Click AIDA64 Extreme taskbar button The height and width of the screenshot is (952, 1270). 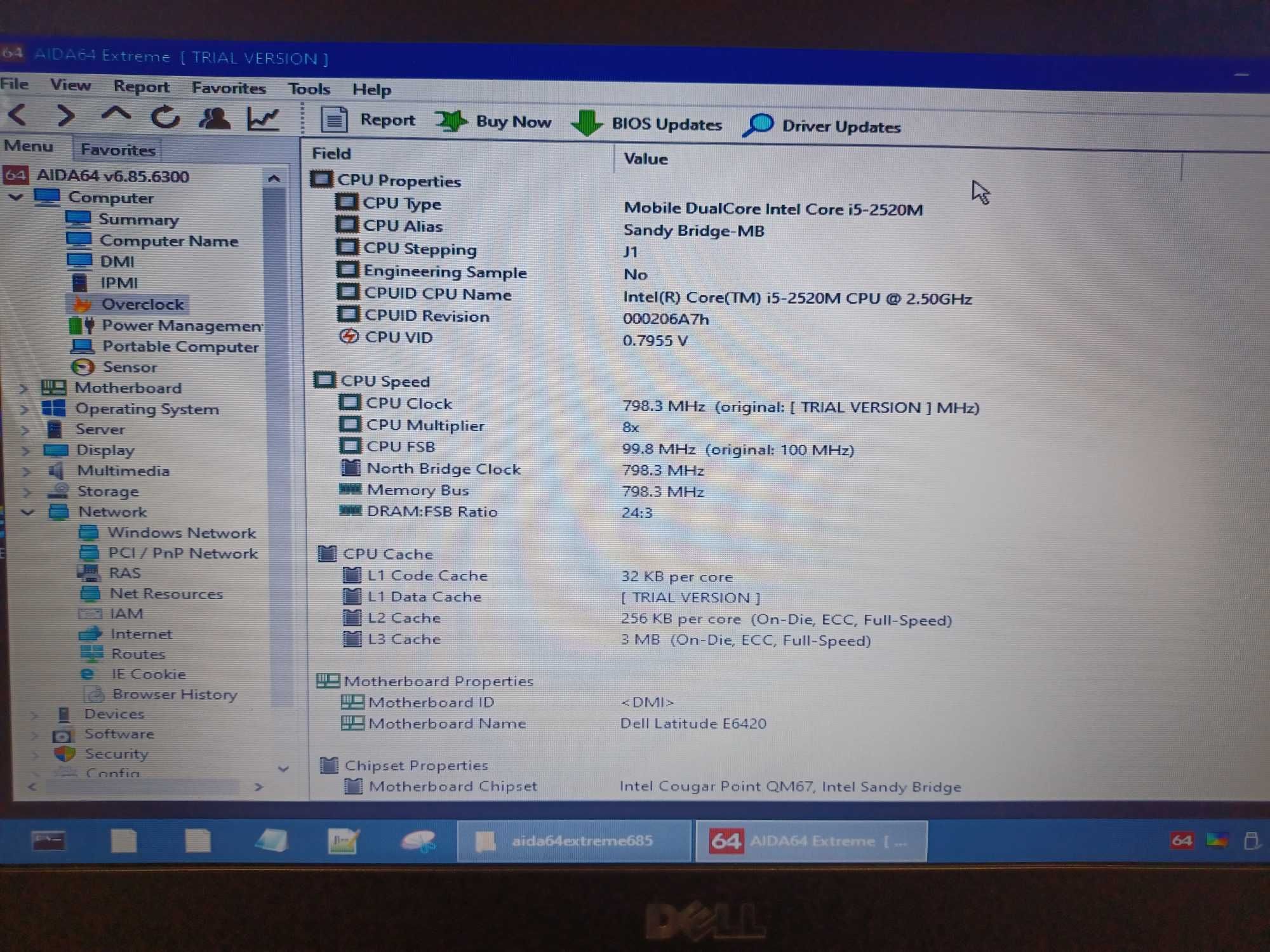coord(812,842)
